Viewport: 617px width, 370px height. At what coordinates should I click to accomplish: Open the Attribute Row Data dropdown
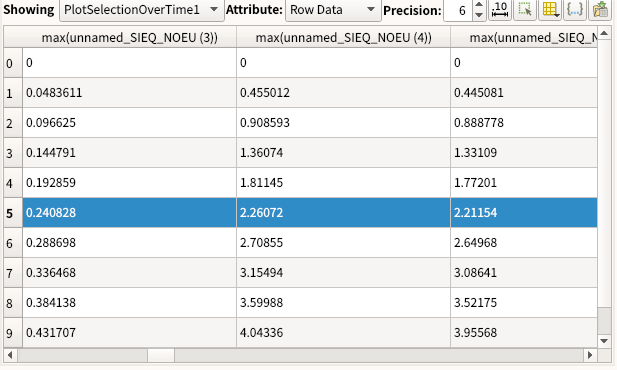[x=333, y=10]
